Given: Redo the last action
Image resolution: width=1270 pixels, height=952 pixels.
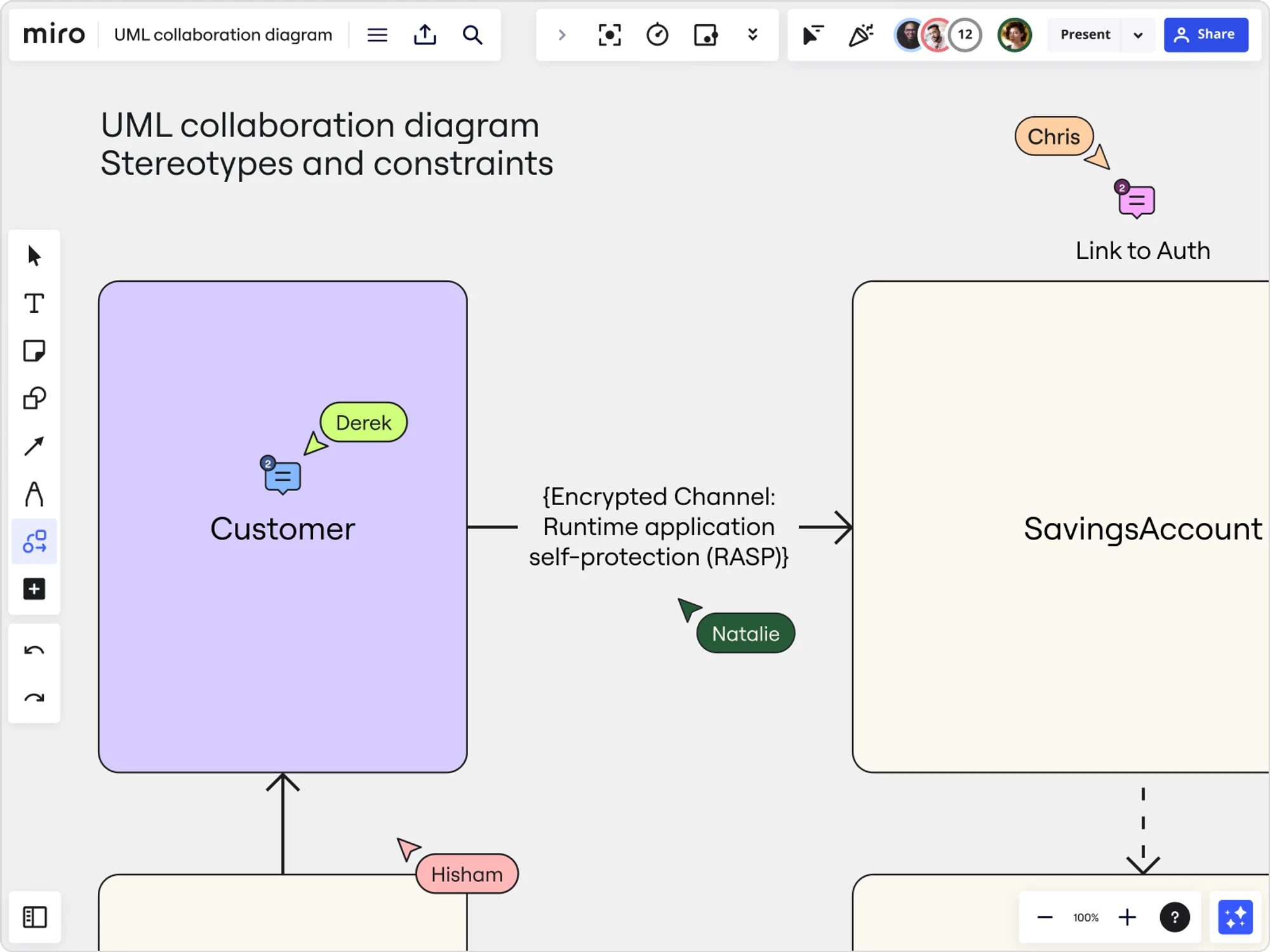Looking at the screenshot, I should [x=34, y=698].
